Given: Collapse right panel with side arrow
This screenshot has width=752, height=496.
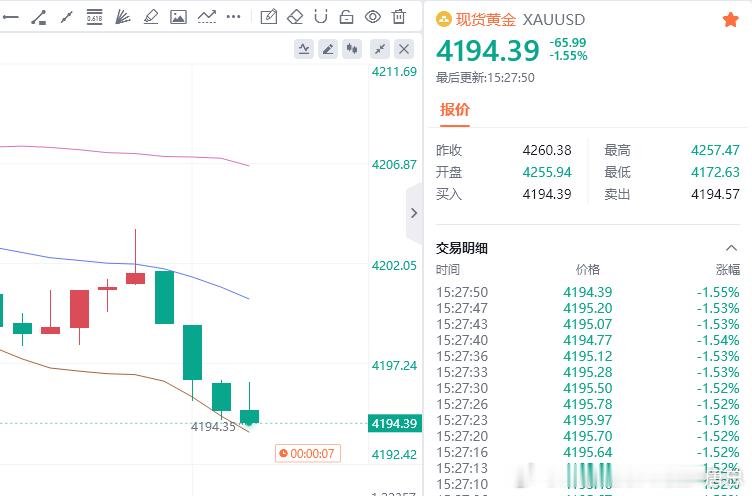Looking at the screenshot, I should click(x=414, y=213).
